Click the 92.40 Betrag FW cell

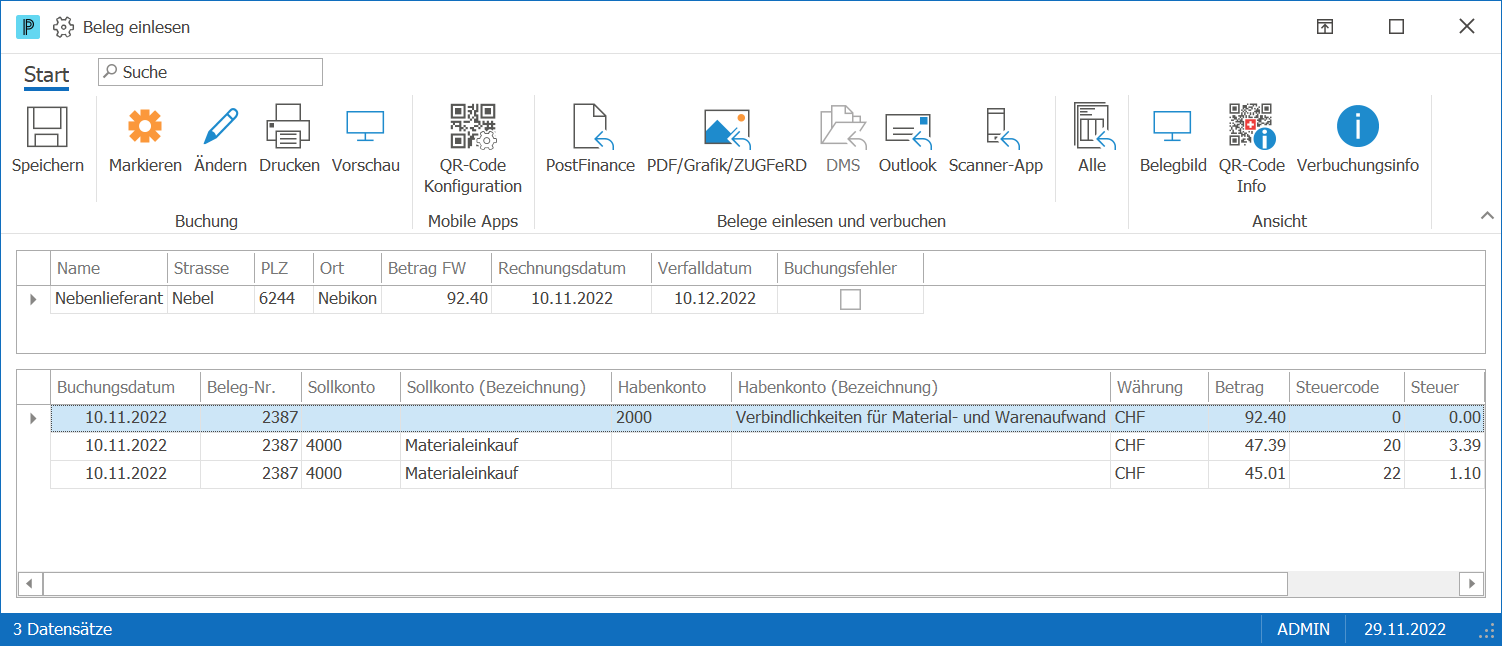pyautogui.click(x=436, y=298)
